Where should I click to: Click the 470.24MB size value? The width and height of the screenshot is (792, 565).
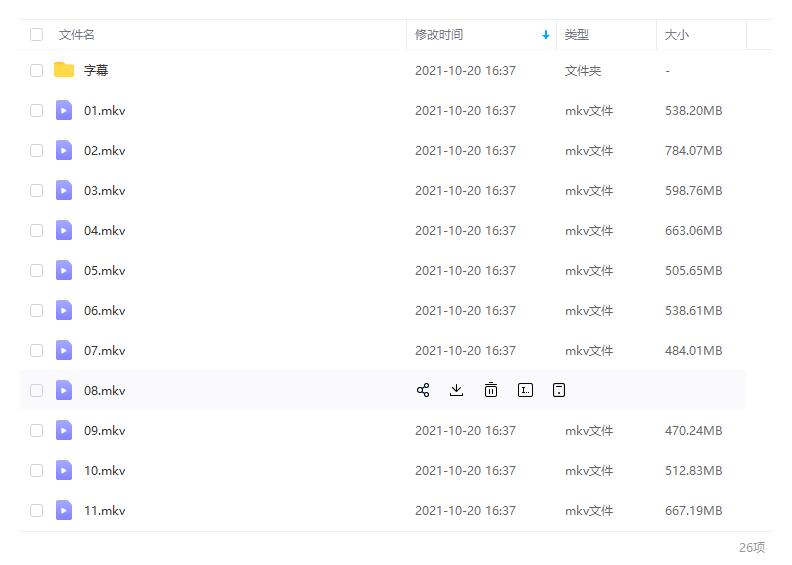click(694, 430)
